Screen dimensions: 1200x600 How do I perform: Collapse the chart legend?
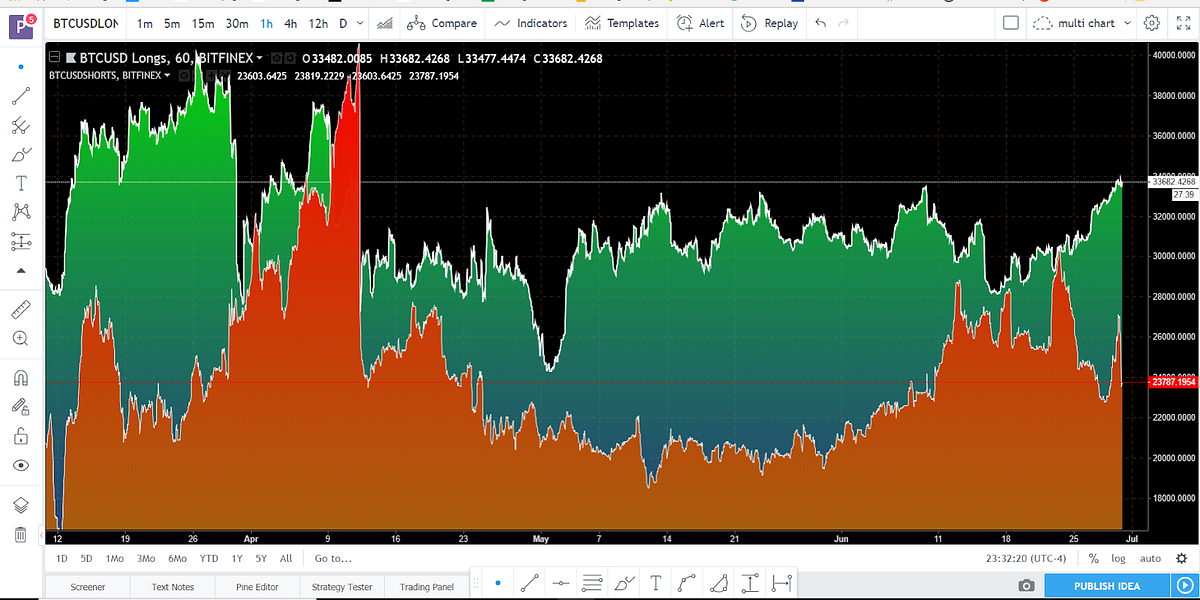(x=54, y=58)
